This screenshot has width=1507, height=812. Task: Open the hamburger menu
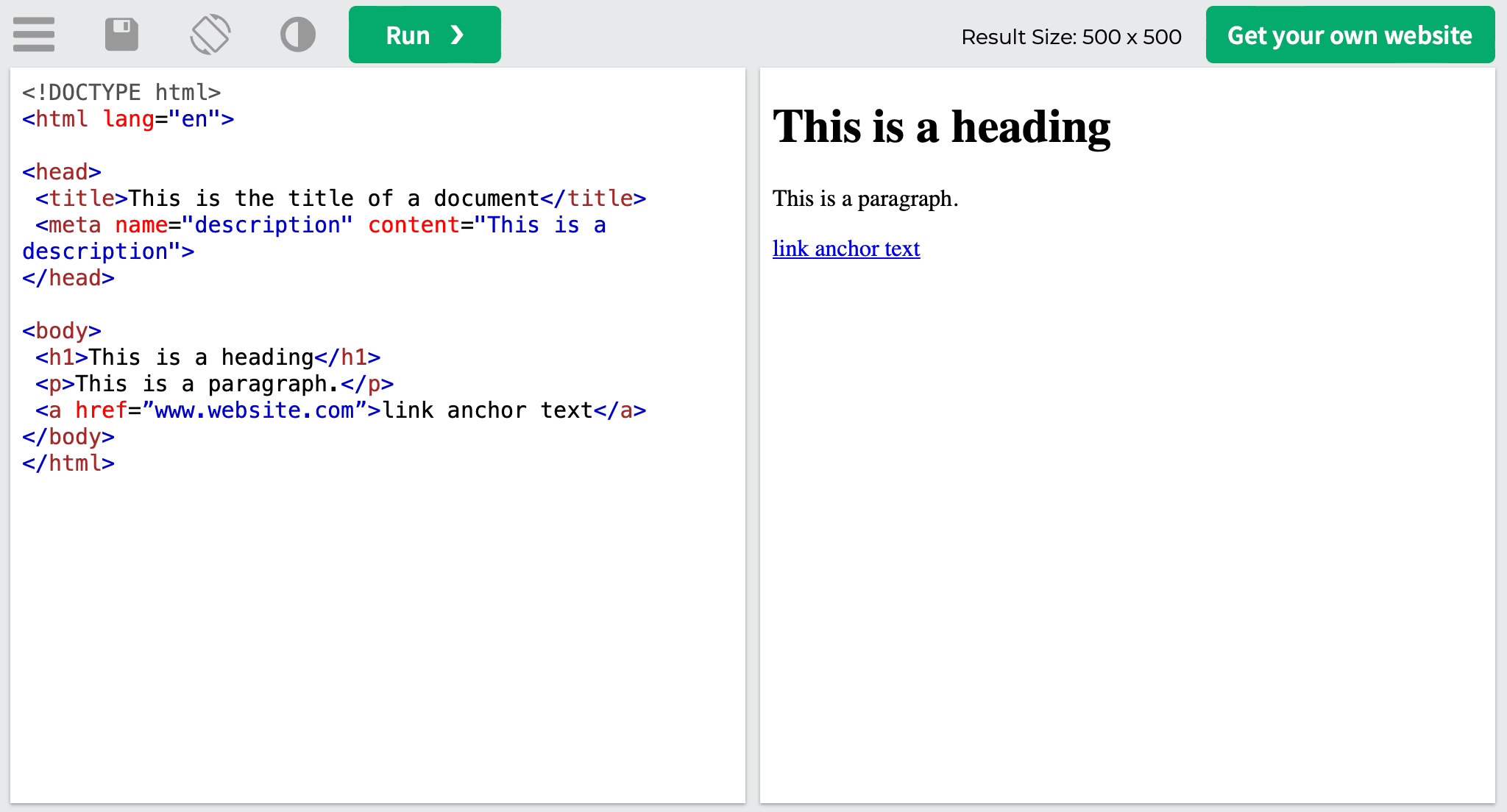tap(33, 34)
